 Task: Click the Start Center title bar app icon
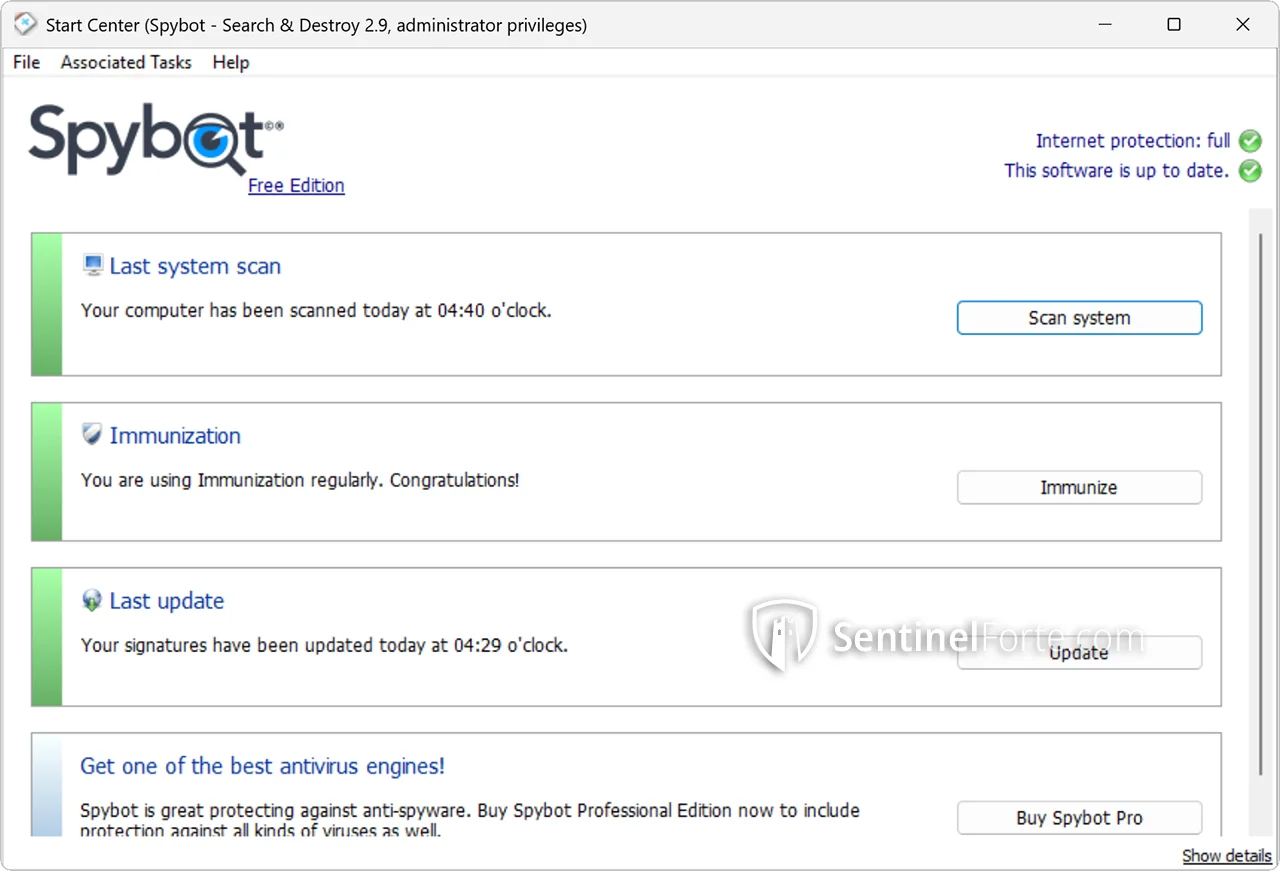click(25, 24)
